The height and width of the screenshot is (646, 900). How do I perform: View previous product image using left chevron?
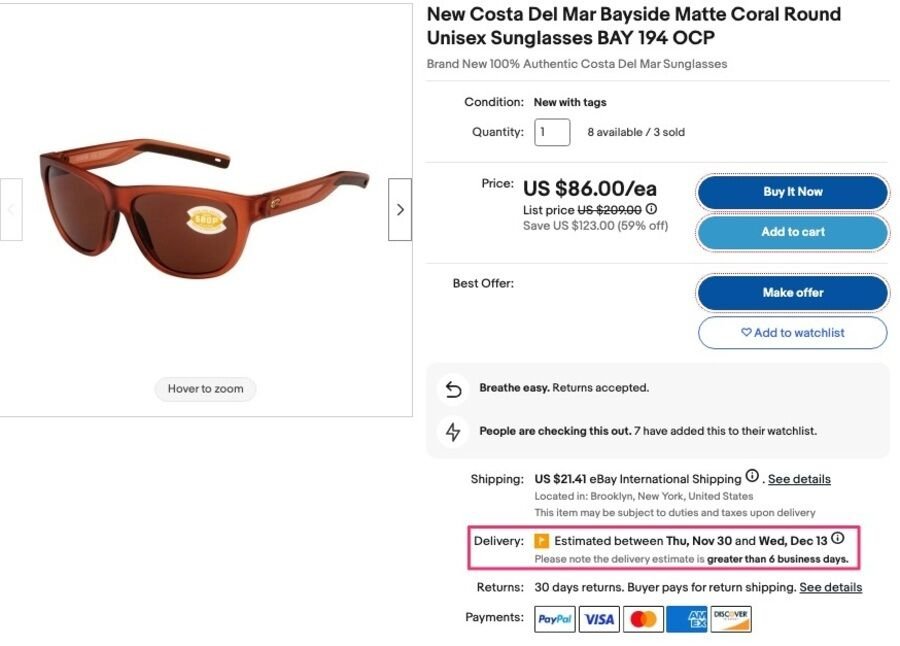[11, 210]
